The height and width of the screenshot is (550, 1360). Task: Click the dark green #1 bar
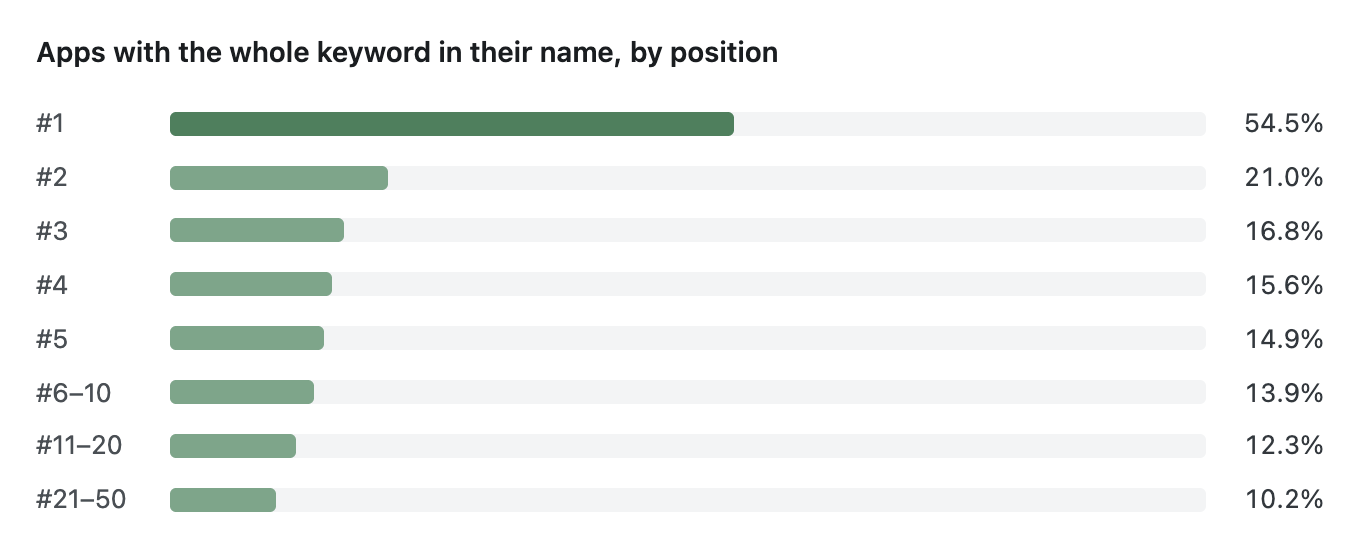coord(452,124)
